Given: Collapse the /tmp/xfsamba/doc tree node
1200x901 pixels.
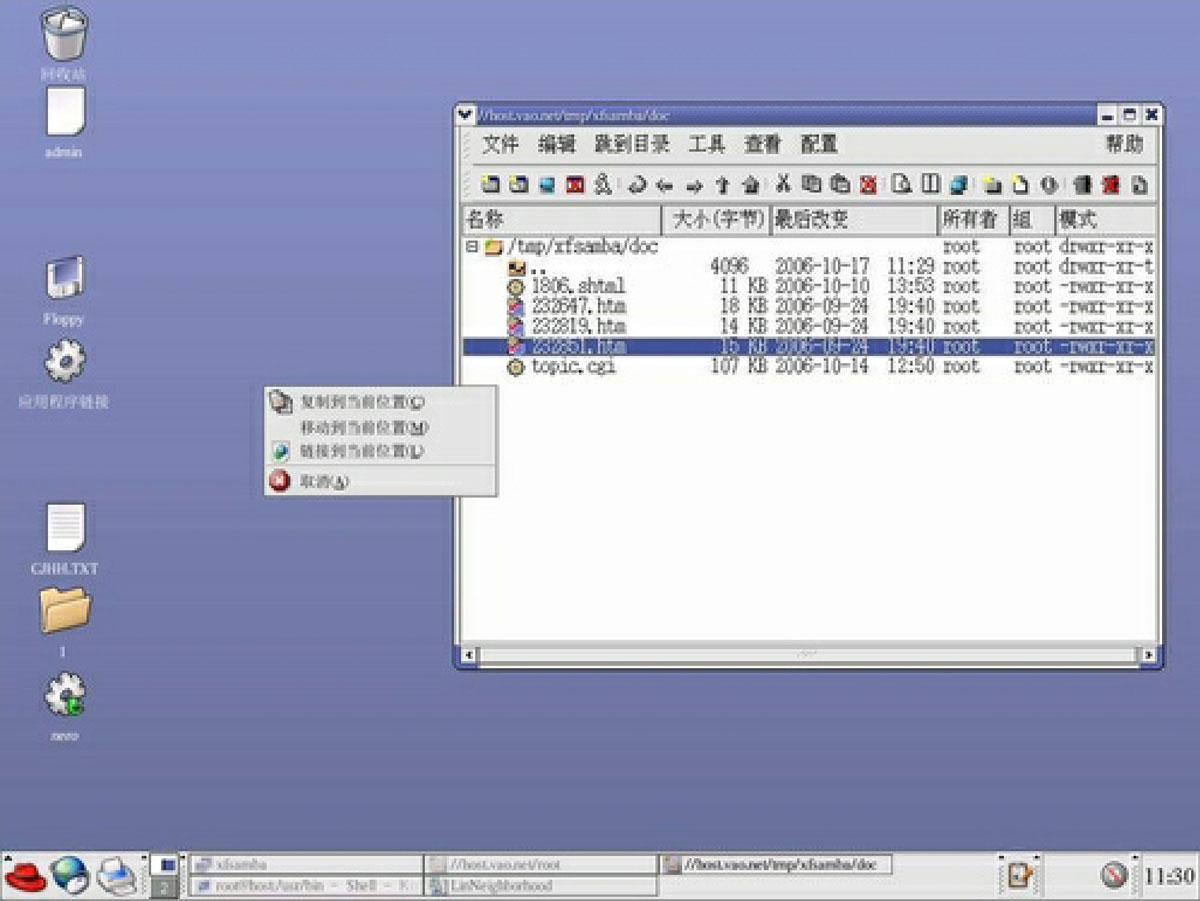Looking at the screenshot, I should 472,247.
